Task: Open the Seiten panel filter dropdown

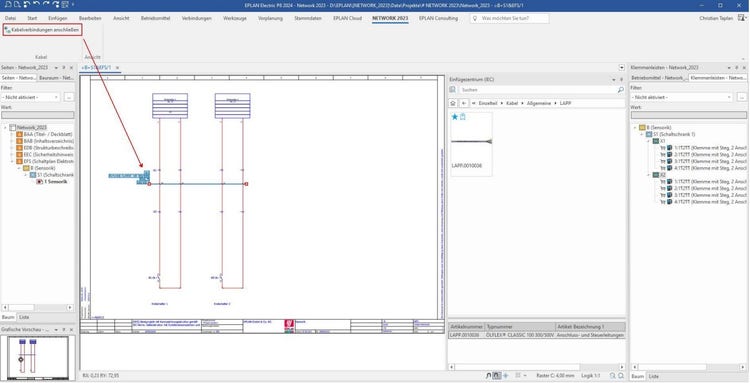Action: (x=57, y=97)
